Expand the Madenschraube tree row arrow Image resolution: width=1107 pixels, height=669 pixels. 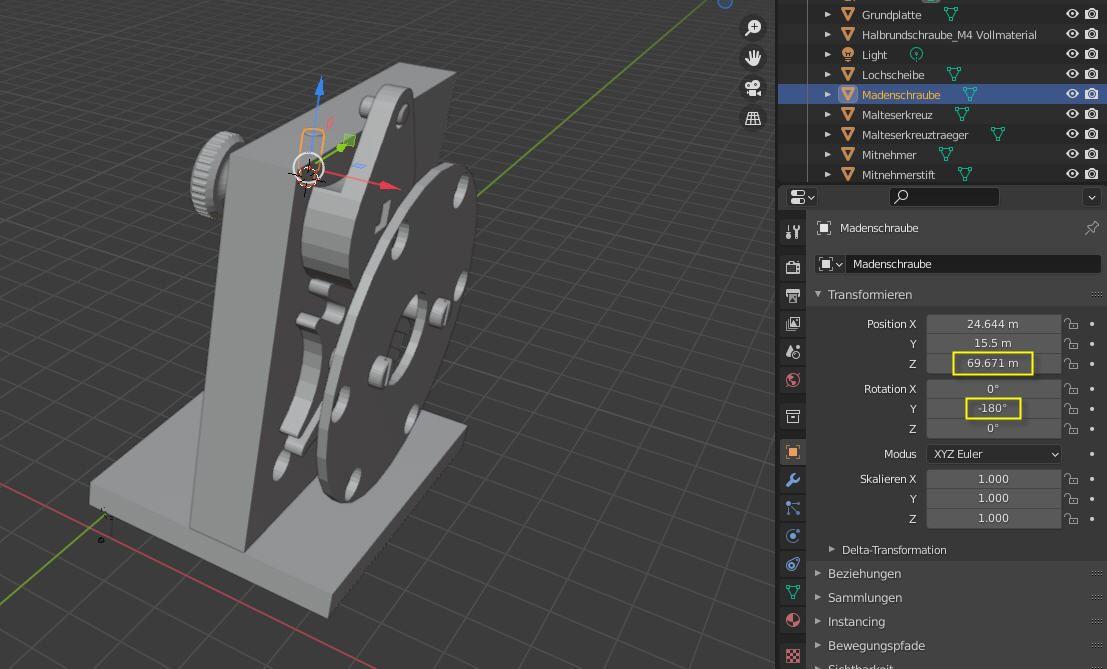(828, 94)
